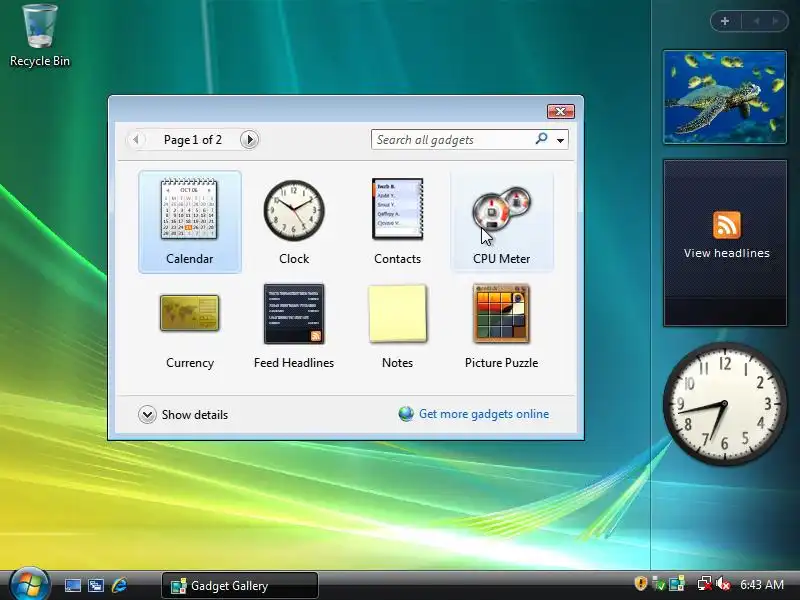The image size is (800, 600).
Task: Open the Recycle Bin desktop icon
Action: pyautogui.click(x=40, y=36)
